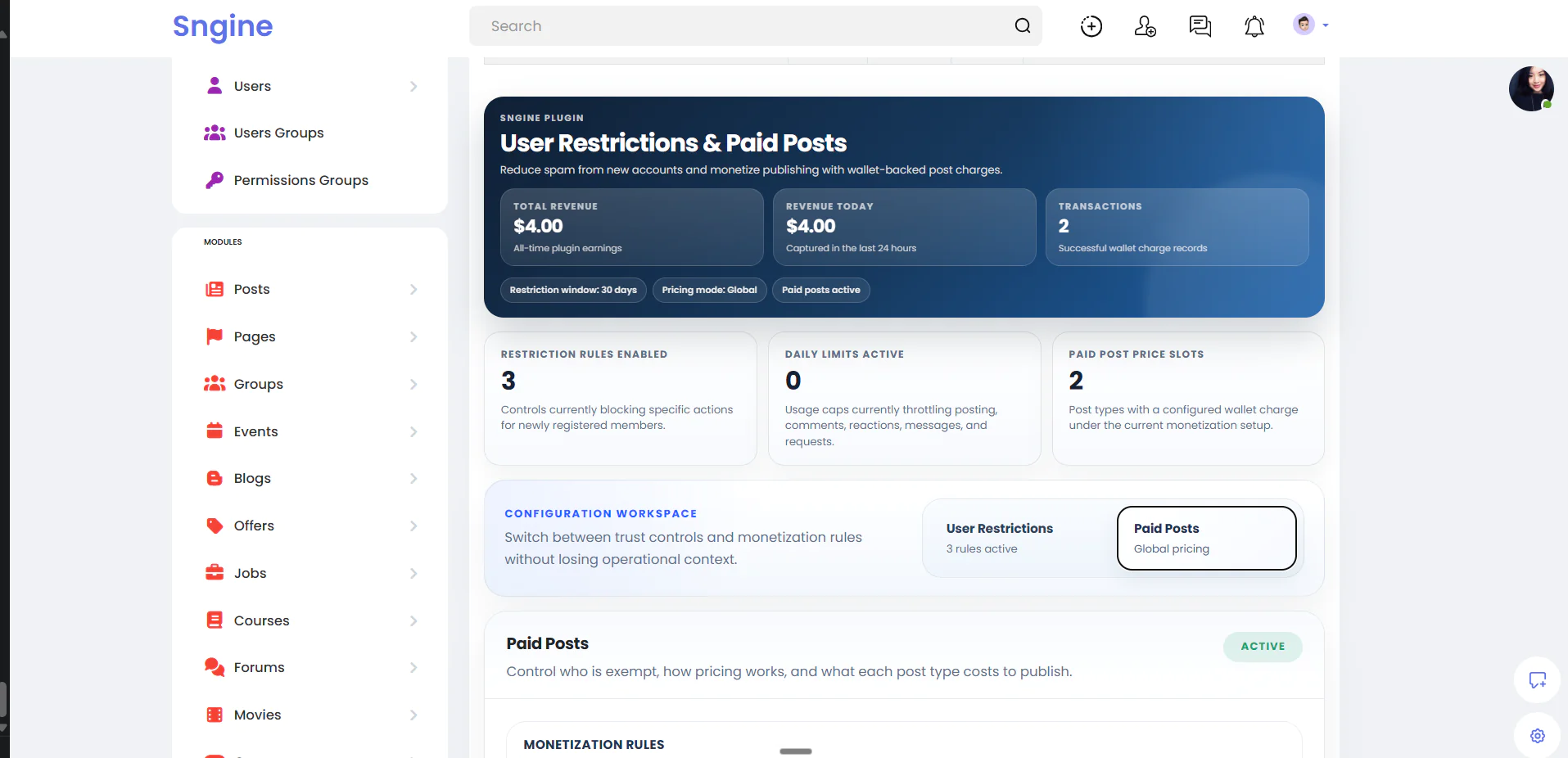Click the Permissions Groups key icon

coord(215,180)
